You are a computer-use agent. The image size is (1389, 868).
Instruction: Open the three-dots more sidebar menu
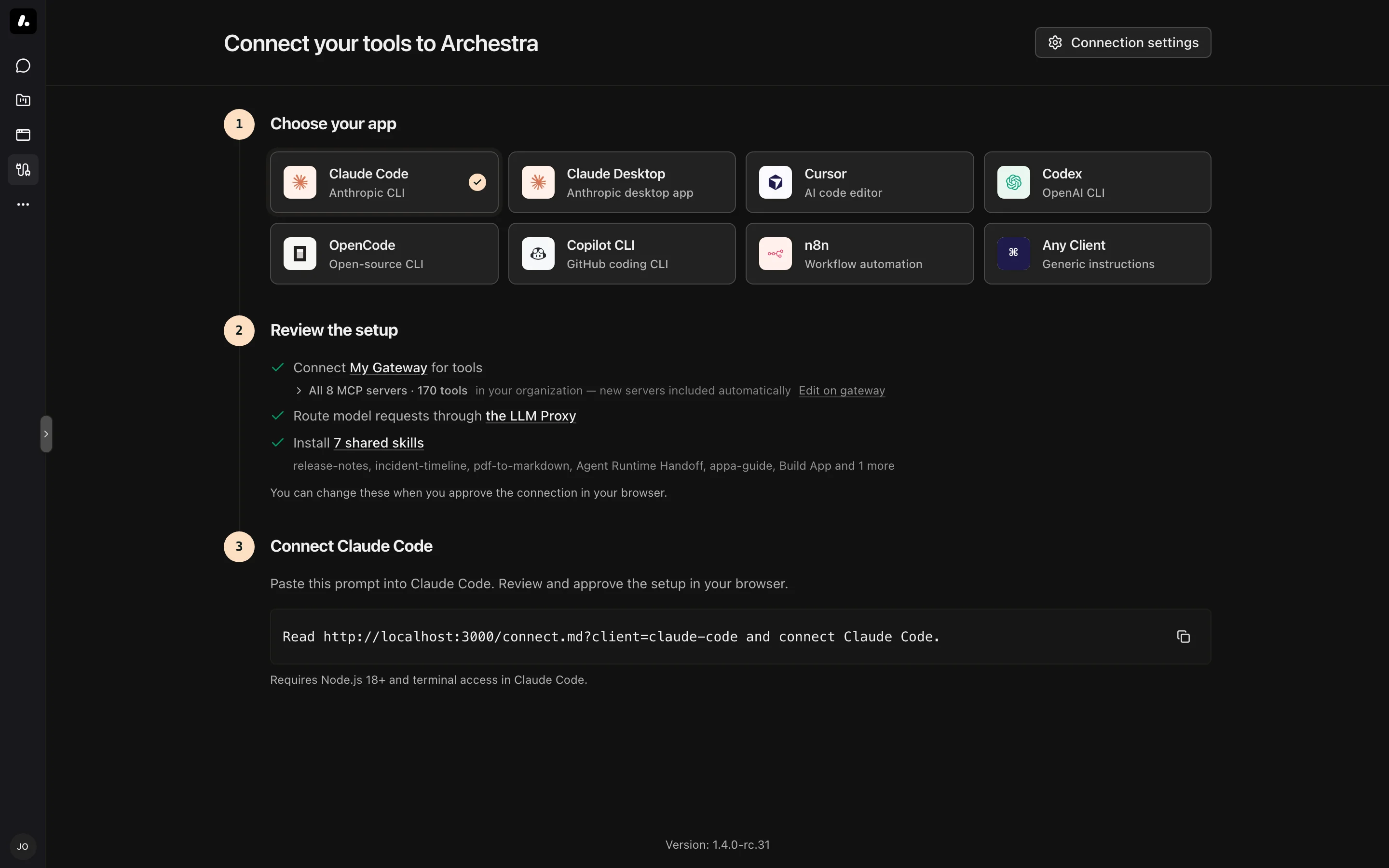pyautogui.click(x=23, y=204)
